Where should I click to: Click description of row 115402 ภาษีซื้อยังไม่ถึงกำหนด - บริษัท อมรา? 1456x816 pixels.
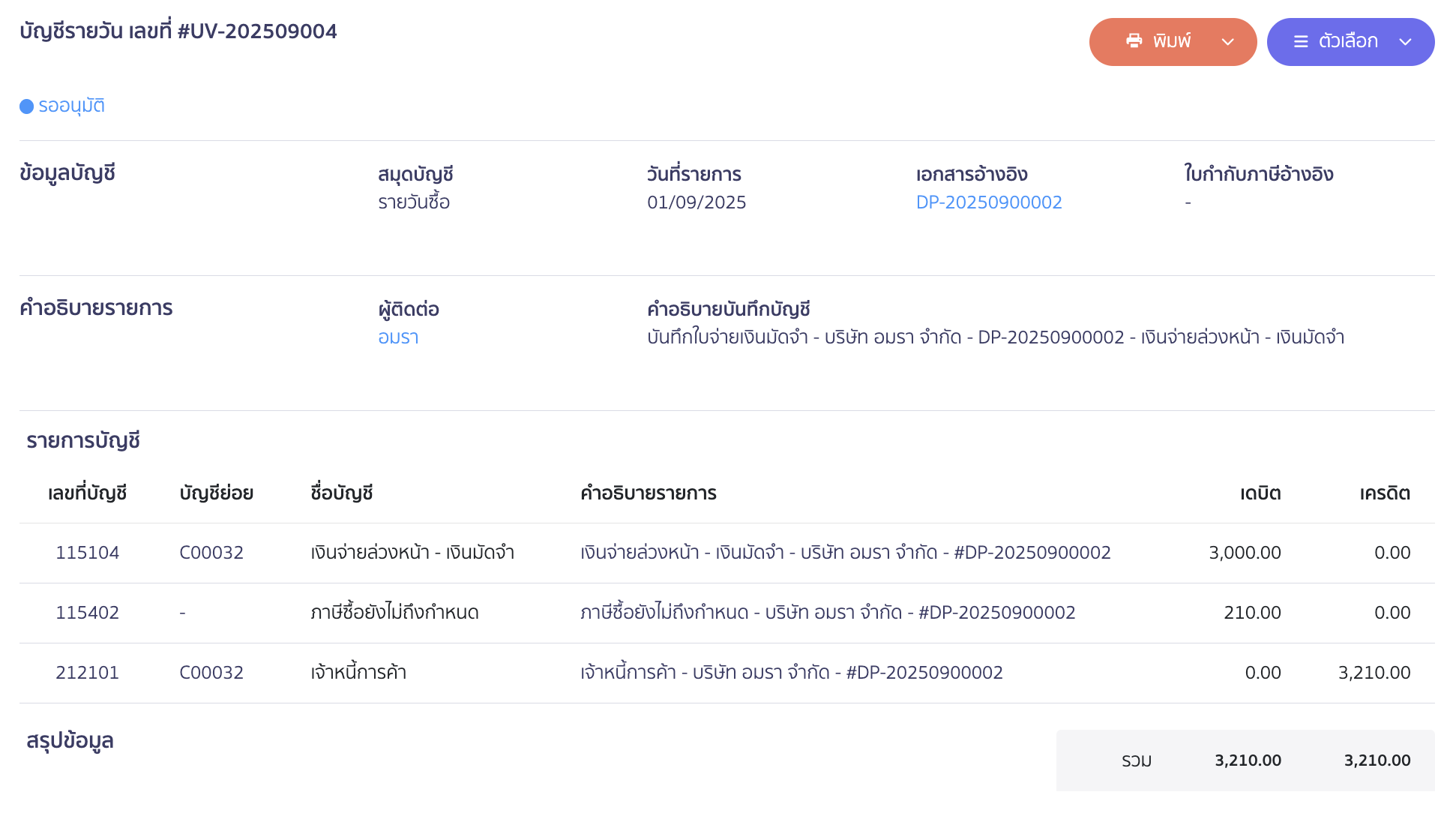(828, 613)
